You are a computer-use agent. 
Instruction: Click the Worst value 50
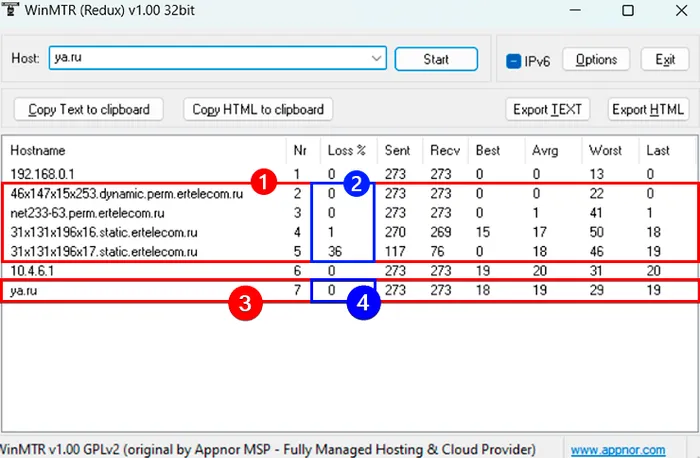point(596,232)
